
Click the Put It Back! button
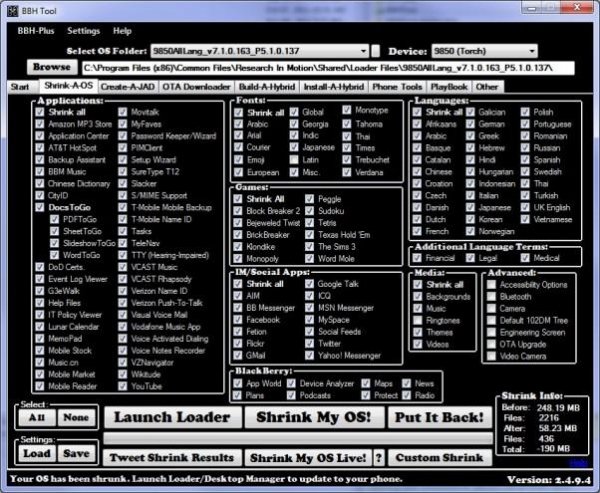tap(440, 417)
